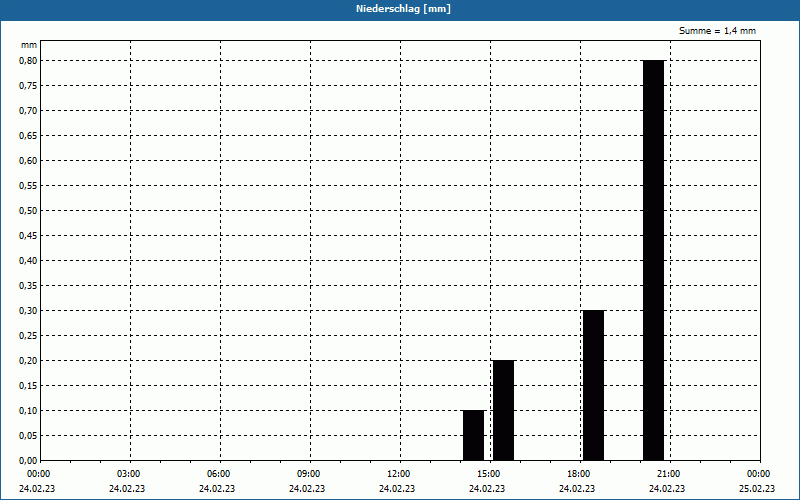Select the bar reaching 0,20 mm
The image size is (800, 500).
point(504,410)
